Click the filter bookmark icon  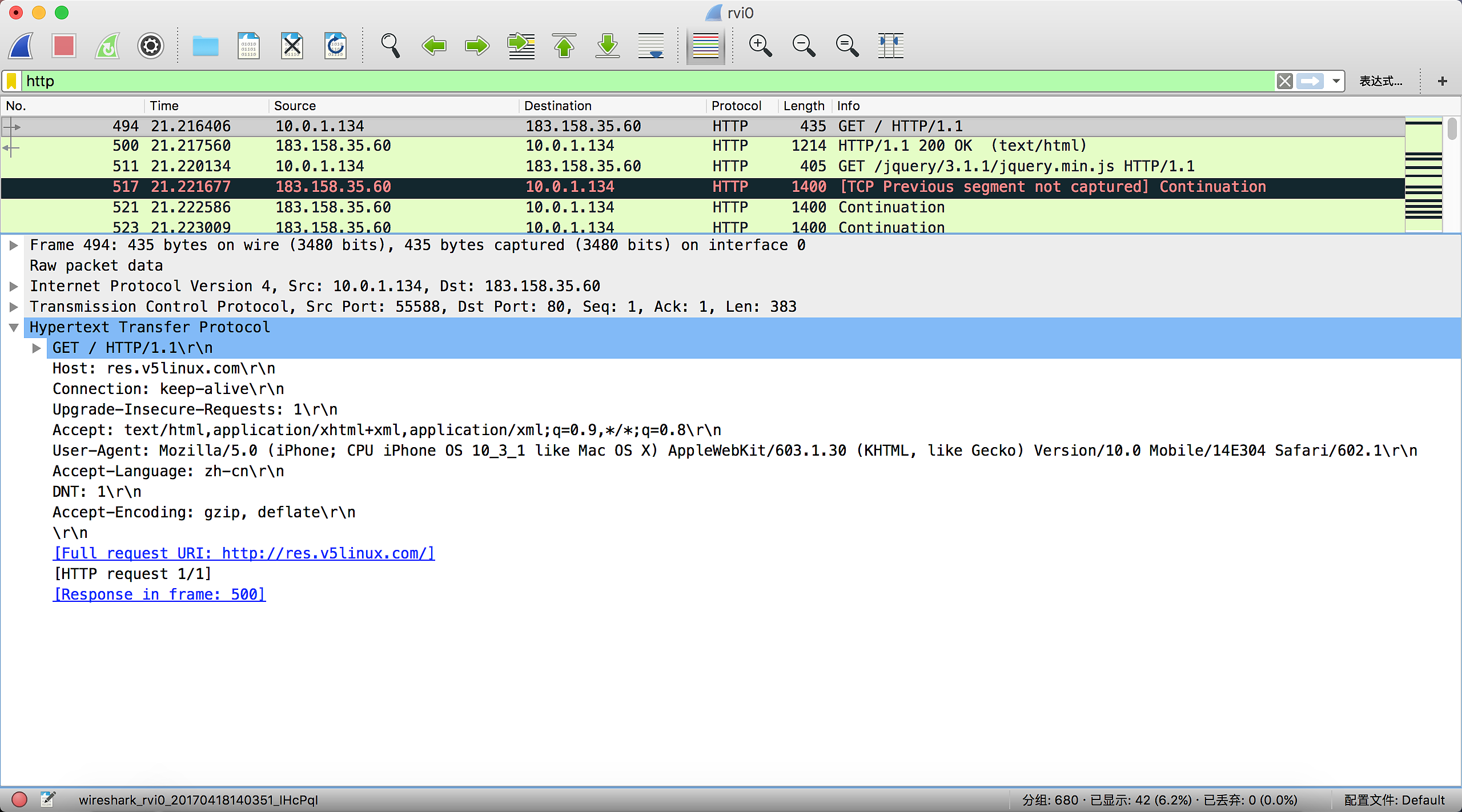(11, 81)
